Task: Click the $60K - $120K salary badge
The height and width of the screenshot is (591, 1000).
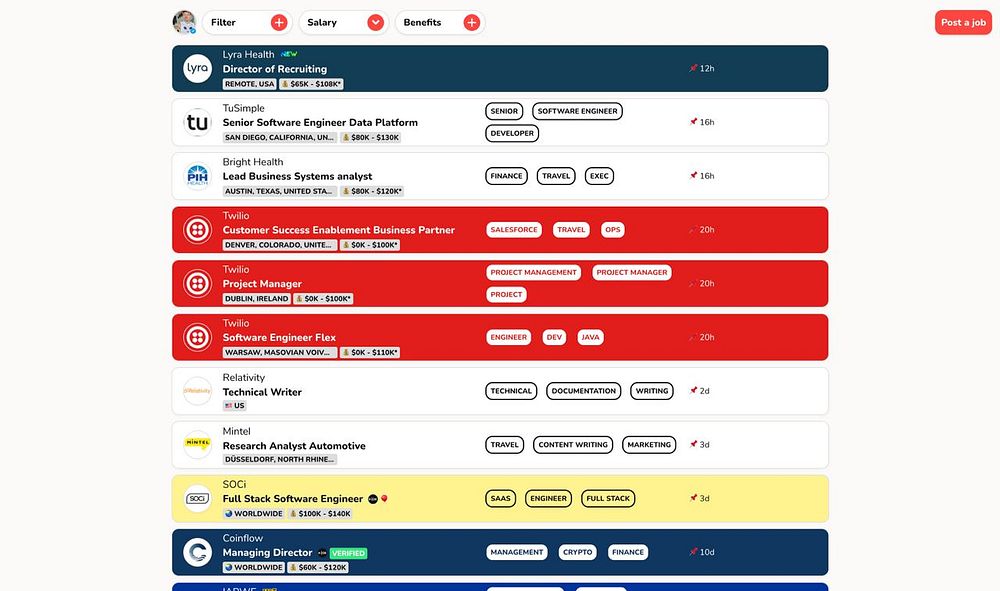Action: (318, 567)
